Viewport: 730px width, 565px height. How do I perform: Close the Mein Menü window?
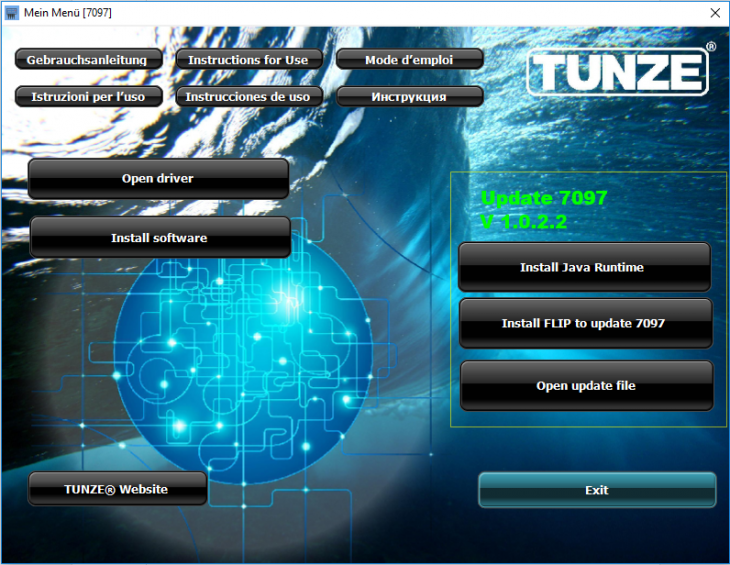click(714, 13)
